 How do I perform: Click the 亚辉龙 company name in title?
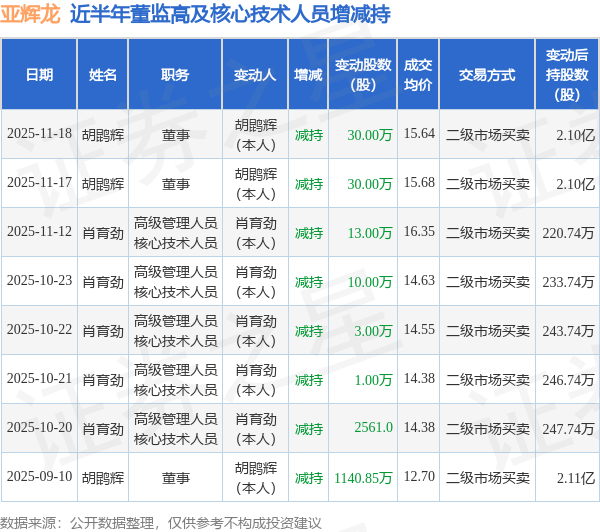tap(32, 14)
